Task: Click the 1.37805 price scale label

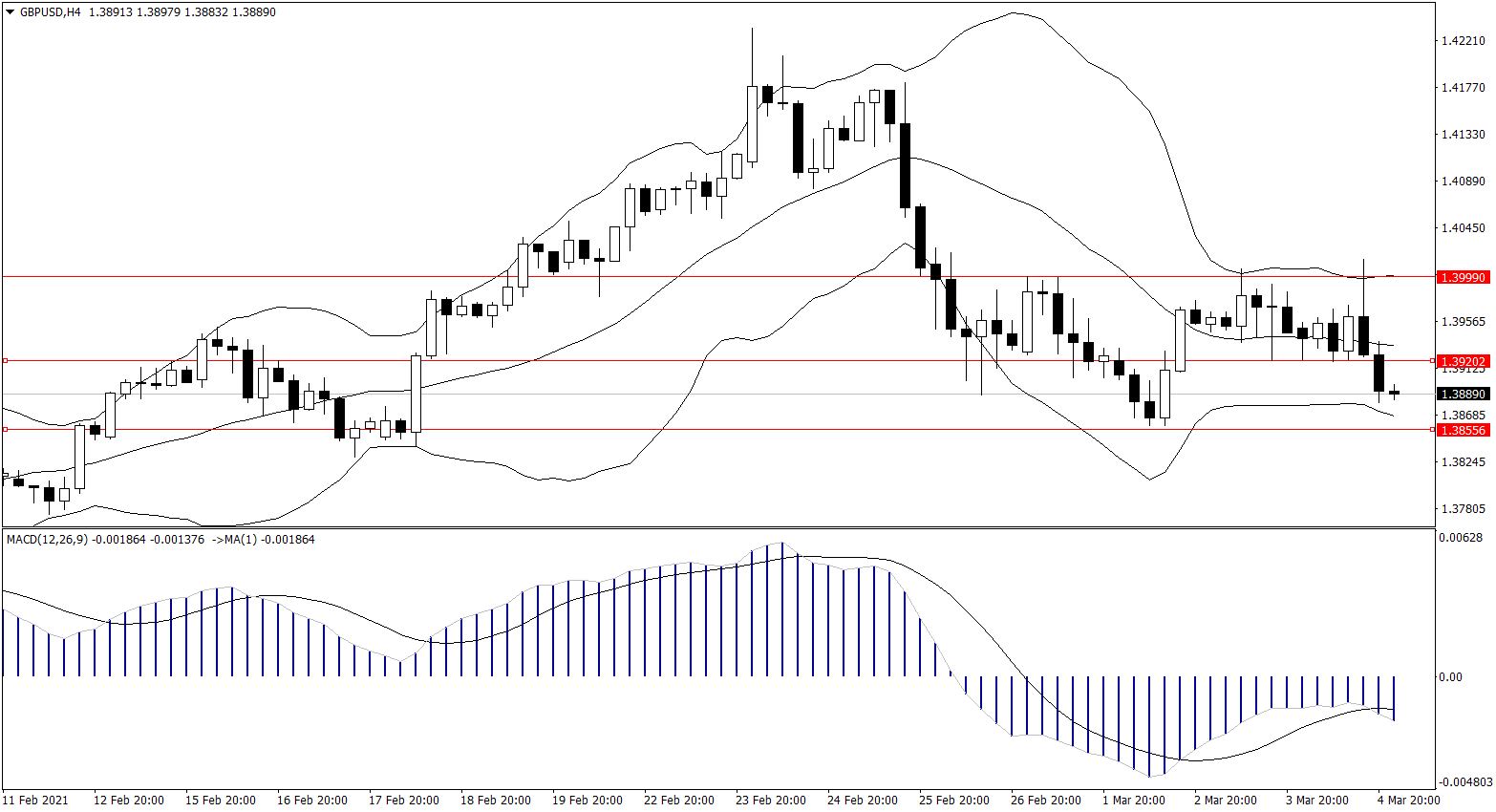Action: (1463, 509)
